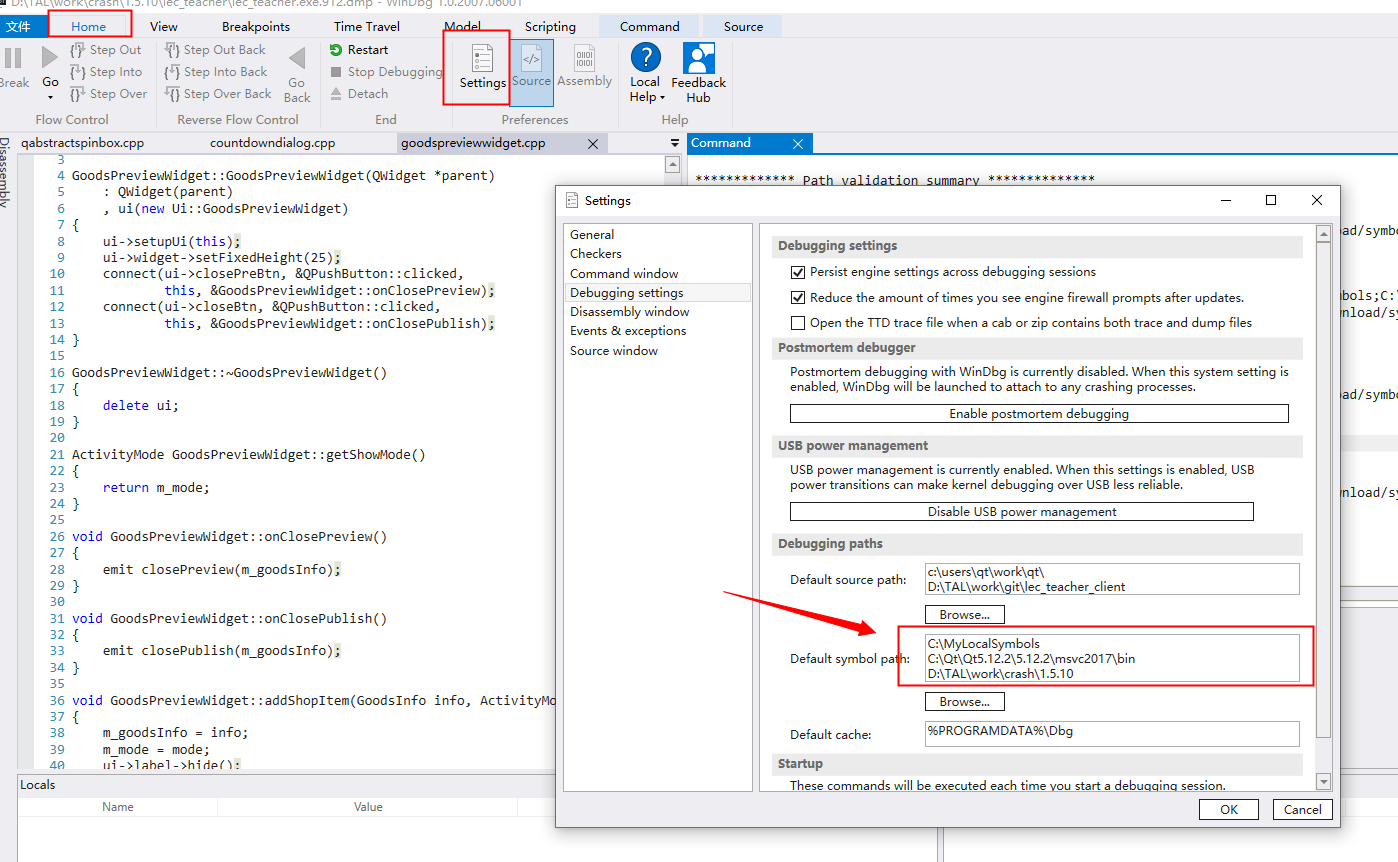Click Browse below Default source path
Image resolution: width=1398 pixels, height=862 pixels.
tap(965, 614)
